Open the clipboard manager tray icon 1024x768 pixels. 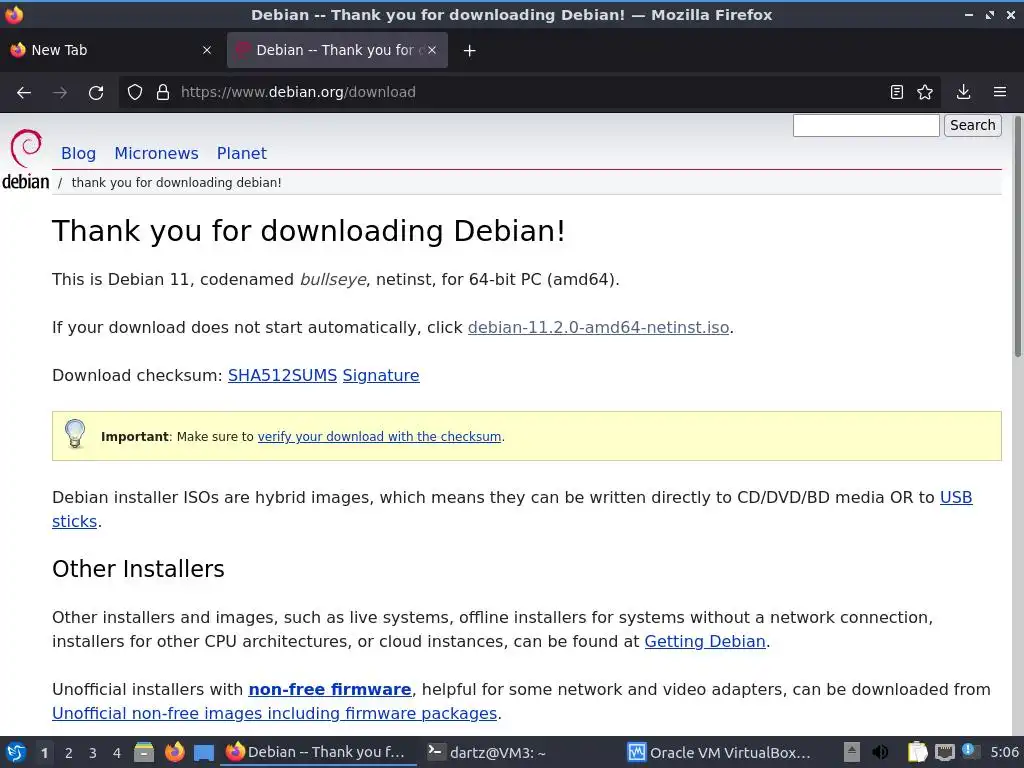[917, 752]
